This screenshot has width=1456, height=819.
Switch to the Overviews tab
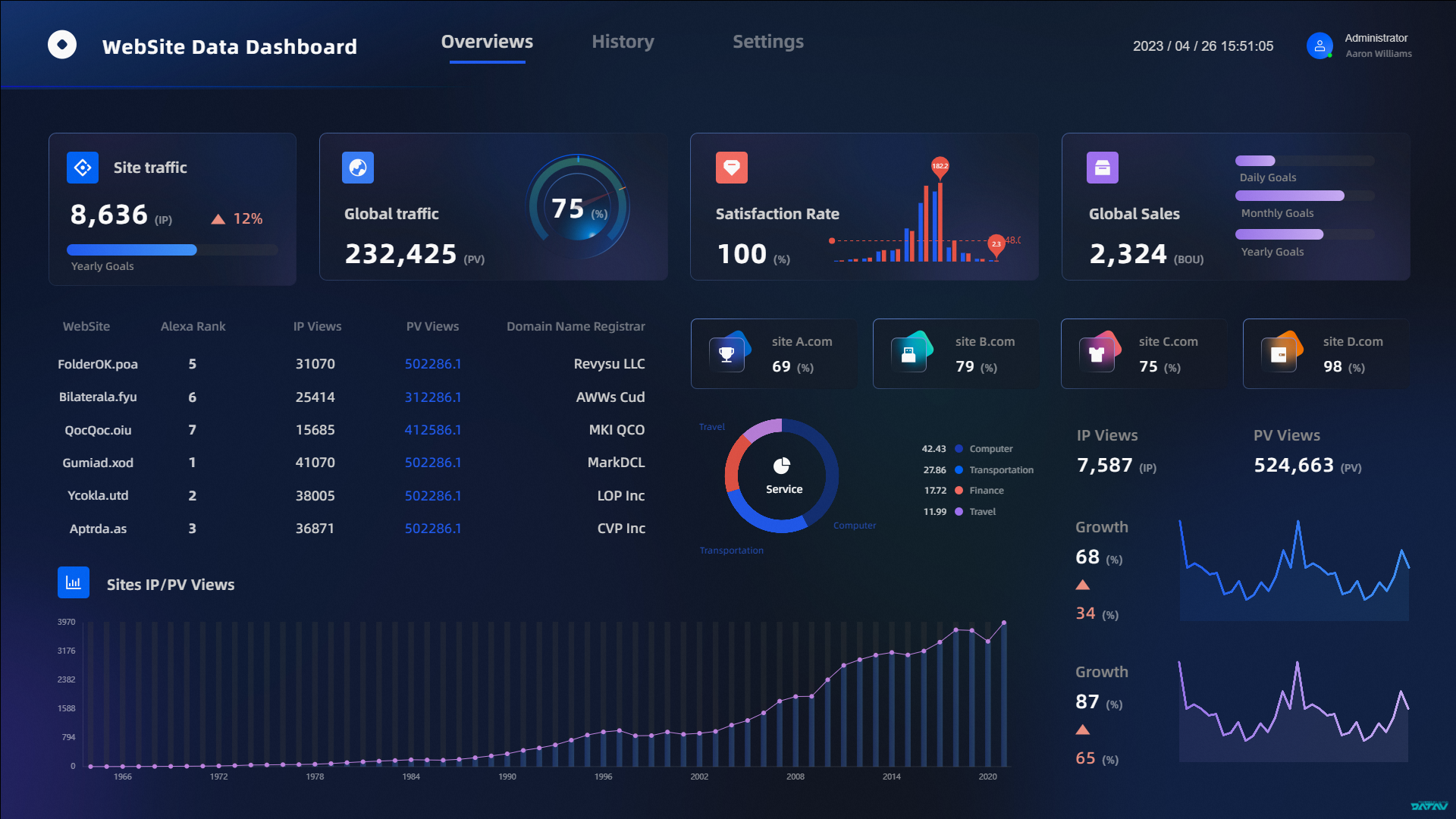[x=487, y=42]
